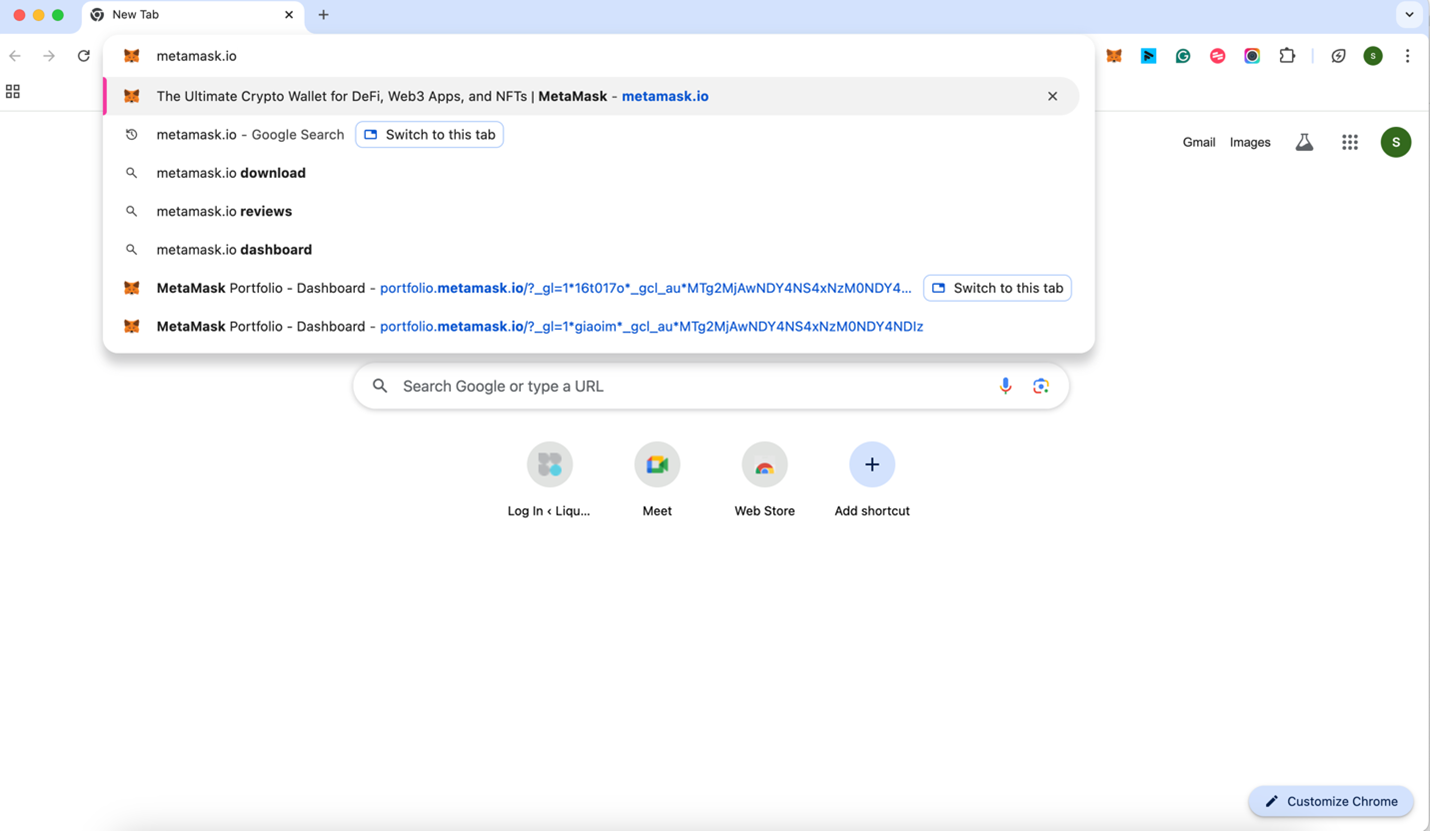
Task: Open the Log In ‹ Liqu... shortcut
Action: click(549, 481)
